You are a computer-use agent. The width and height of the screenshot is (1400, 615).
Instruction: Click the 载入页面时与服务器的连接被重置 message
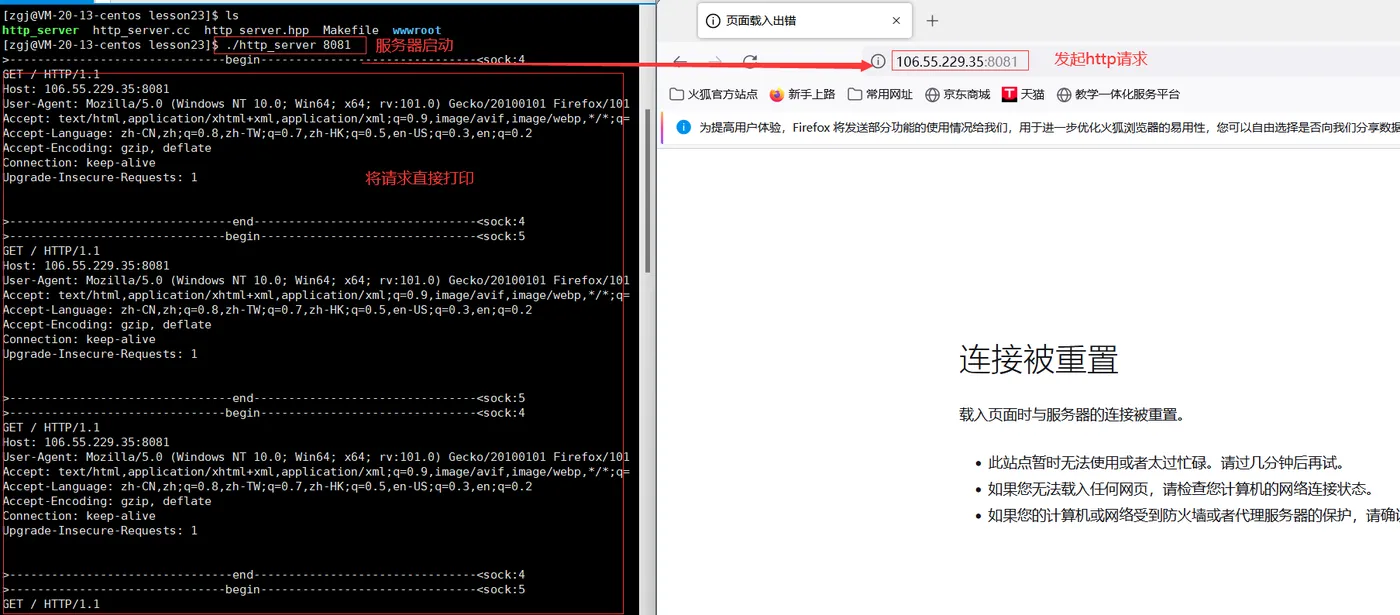(x=1072, y=415)
